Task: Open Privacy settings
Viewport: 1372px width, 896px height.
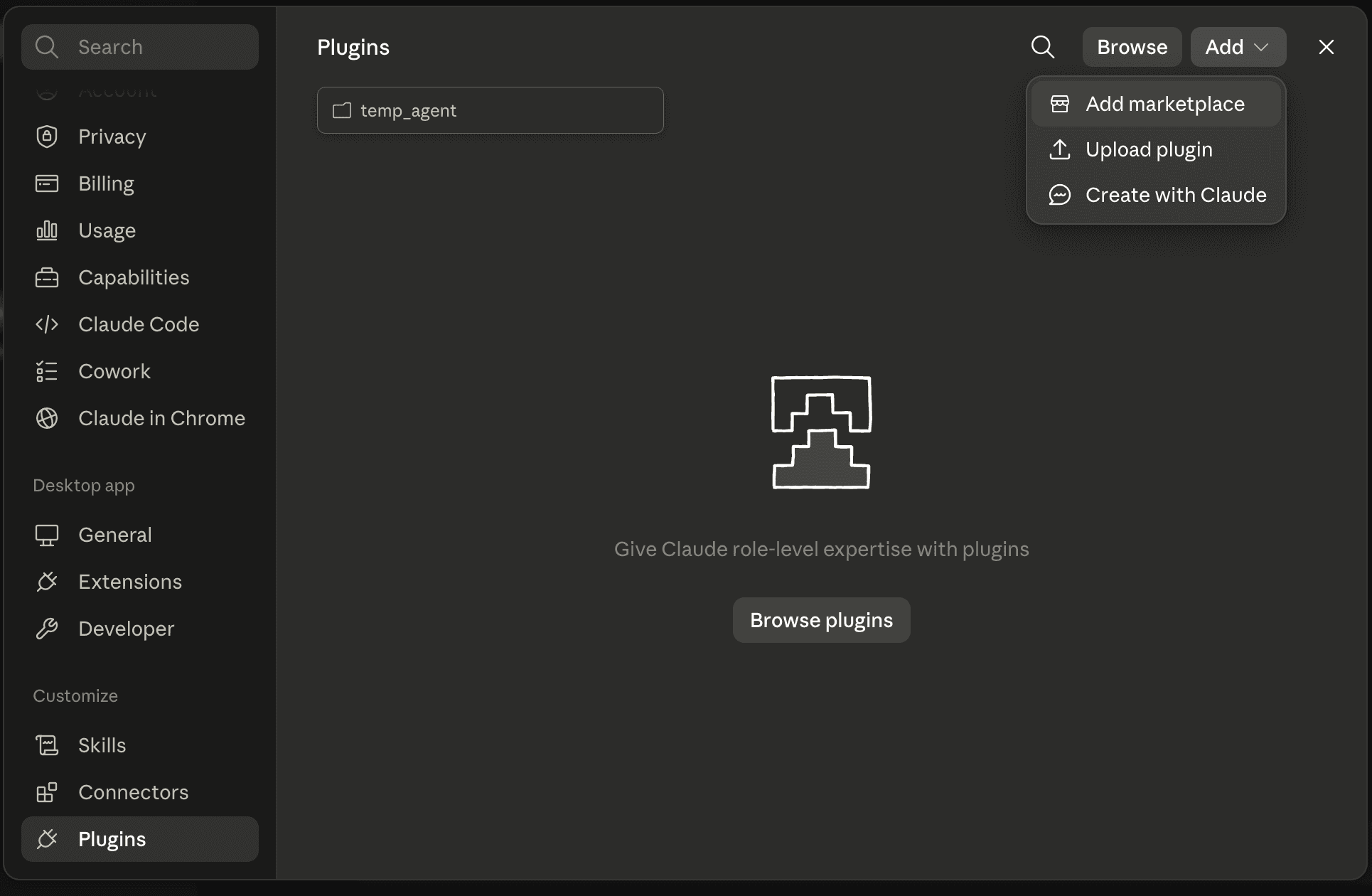Action: coord(140,137)
